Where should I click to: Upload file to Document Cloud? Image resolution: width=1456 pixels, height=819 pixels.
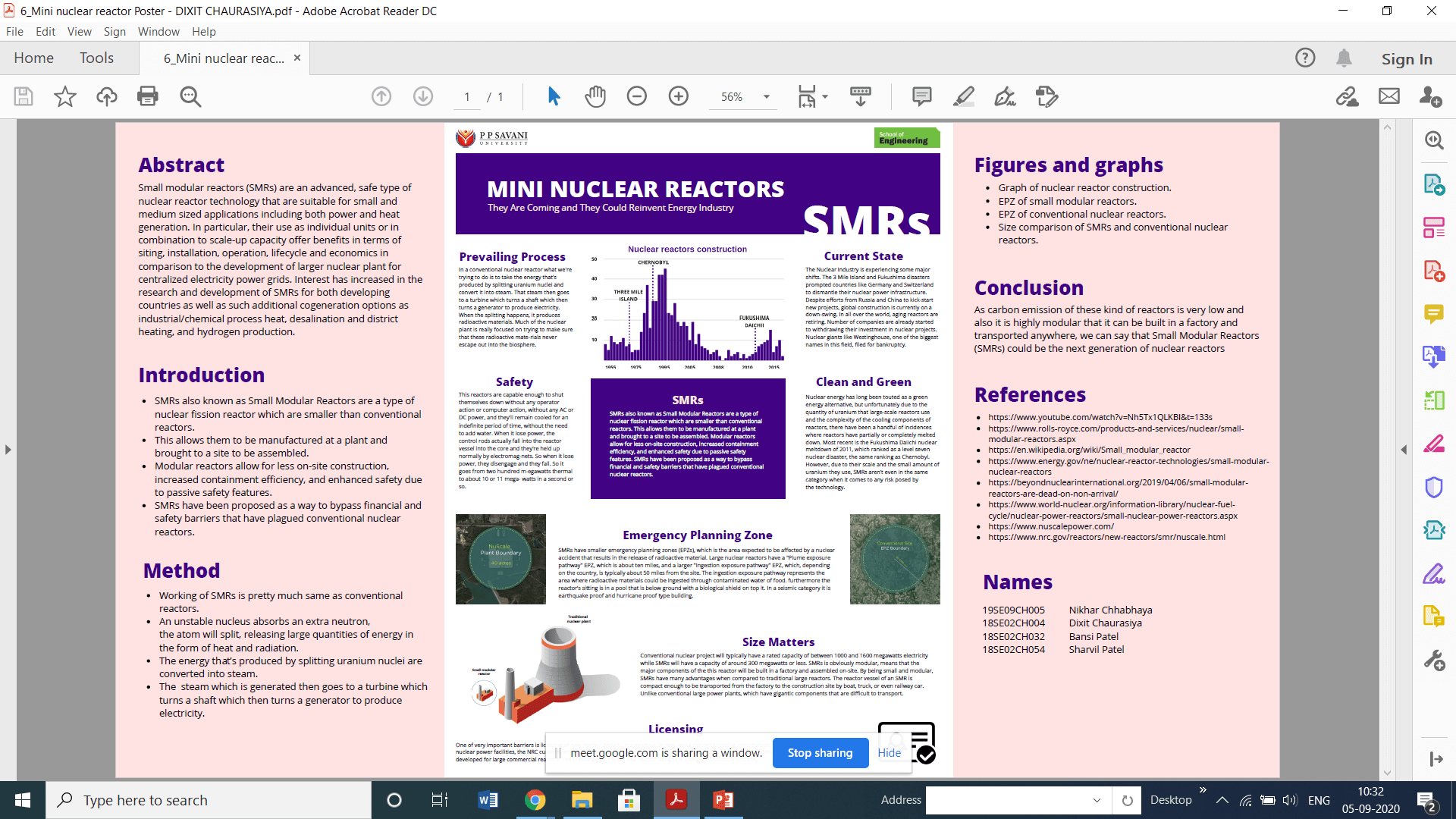click(107, 96)
